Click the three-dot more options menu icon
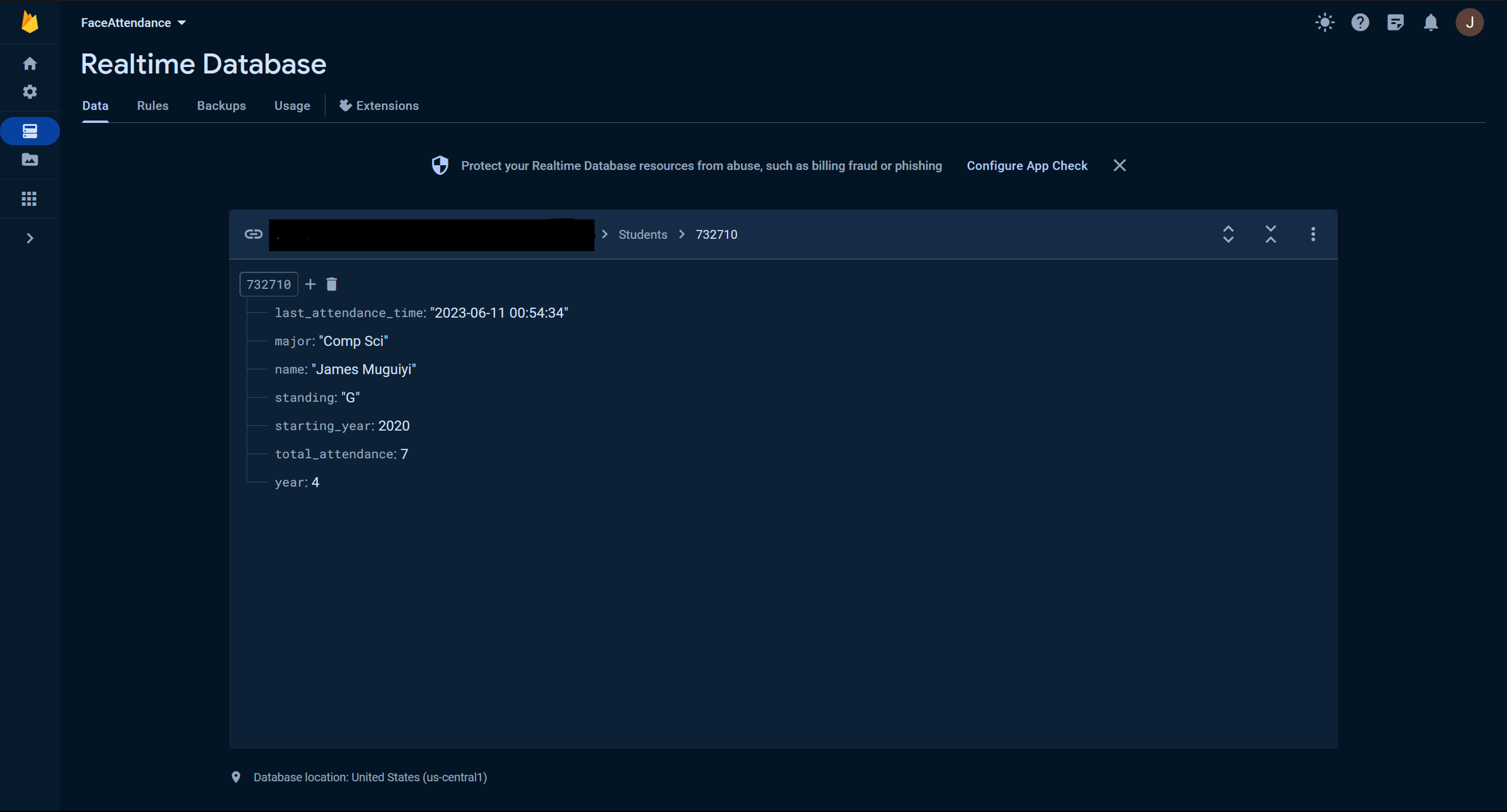Image resolution: width=1507 pixels, height=812 pixels. 1313,234
